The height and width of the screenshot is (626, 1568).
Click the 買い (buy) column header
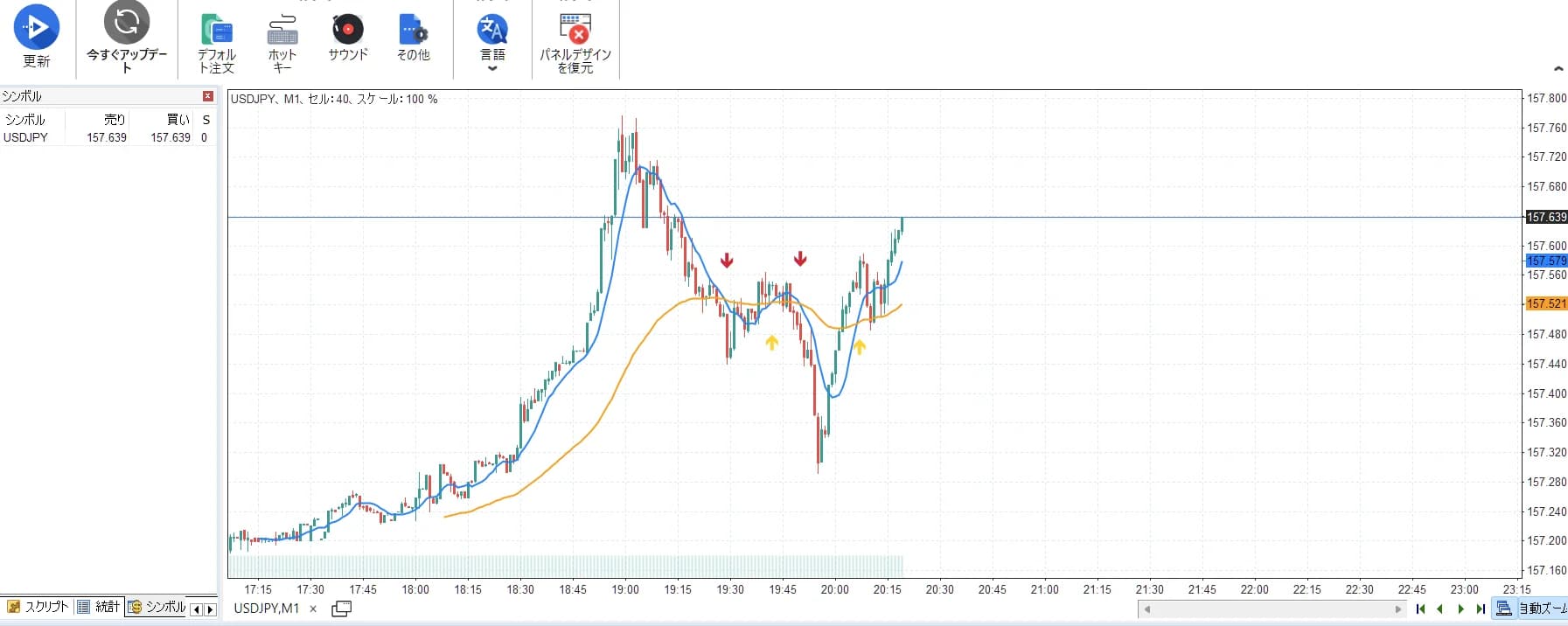[x=178, y=120]
